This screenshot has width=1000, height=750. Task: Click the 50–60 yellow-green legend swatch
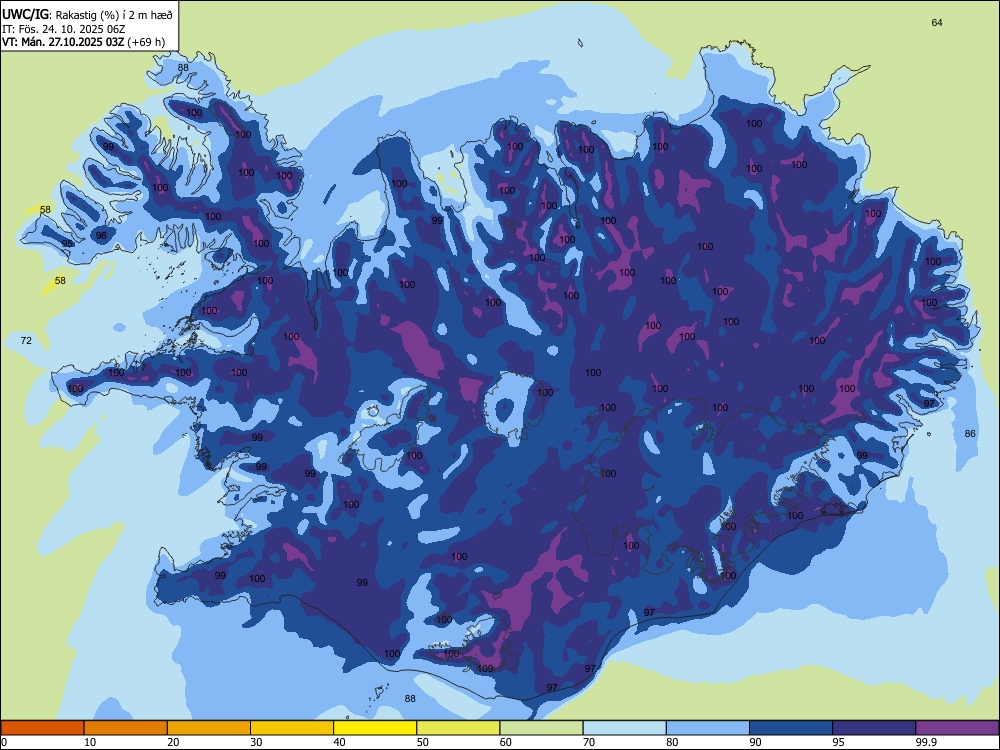coord(458,728)
